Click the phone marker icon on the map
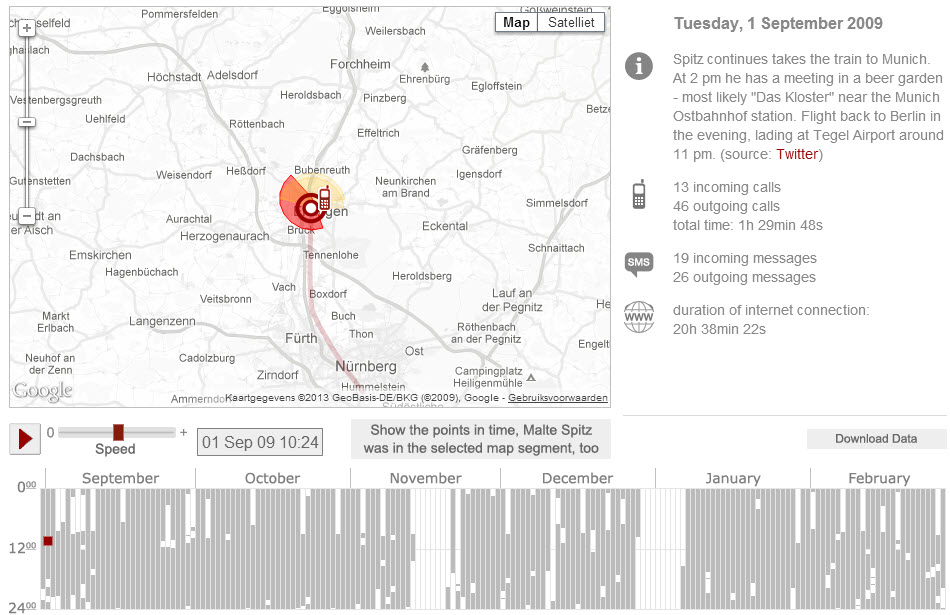This screenshot has height=615, width=950. [x=324, y=198]
